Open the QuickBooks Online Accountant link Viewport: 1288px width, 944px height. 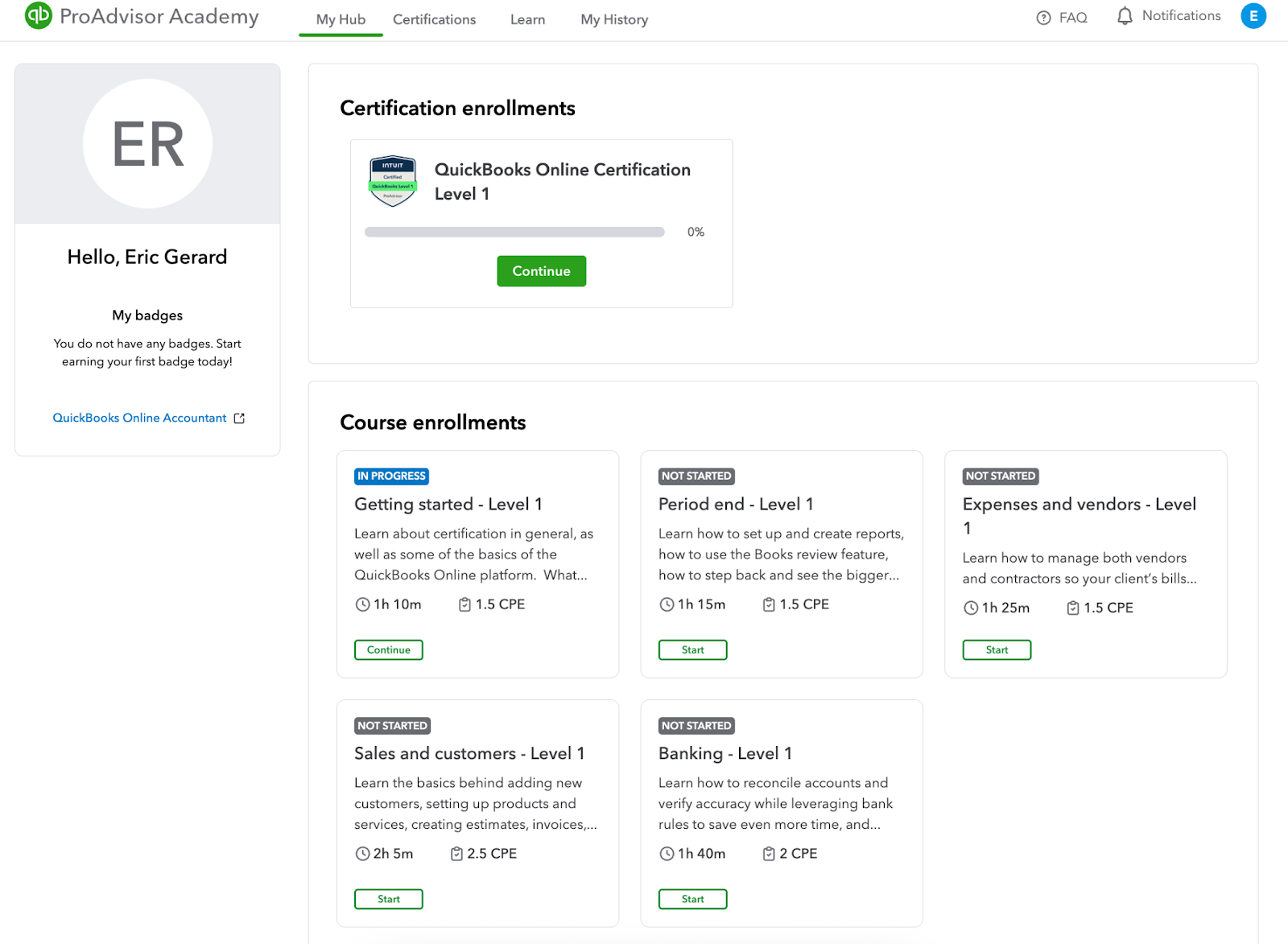pos(138,418)
